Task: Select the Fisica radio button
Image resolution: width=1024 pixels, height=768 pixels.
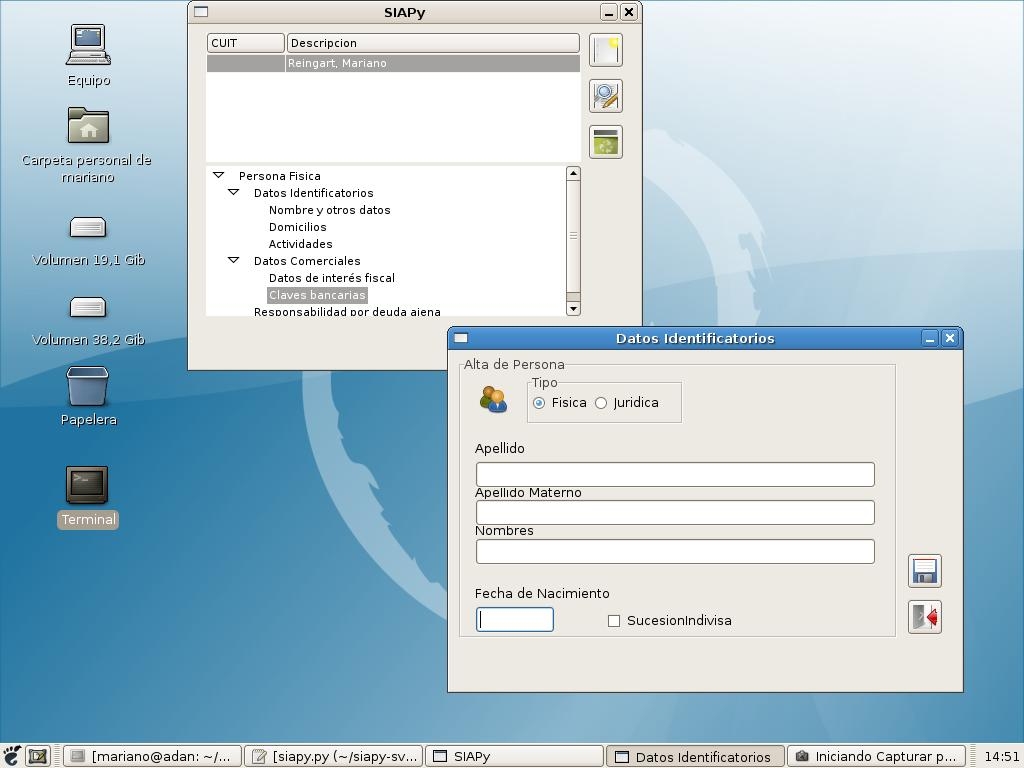Action: (539, 403)
